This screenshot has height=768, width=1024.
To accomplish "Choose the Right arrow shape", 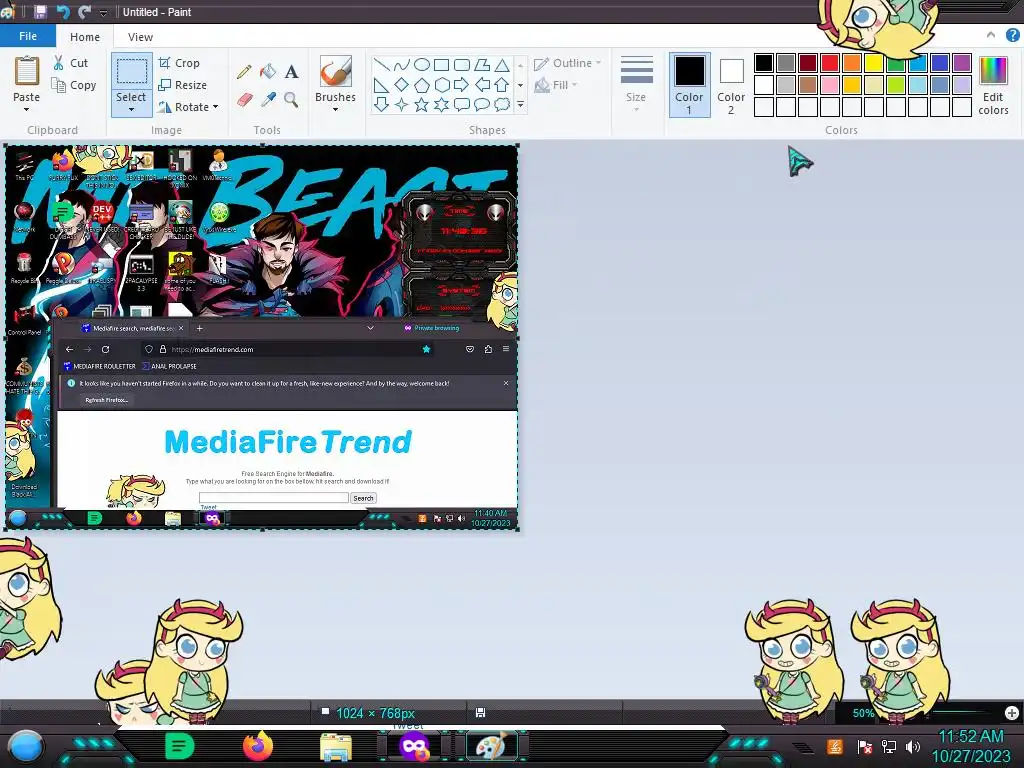I will point(462,85).
